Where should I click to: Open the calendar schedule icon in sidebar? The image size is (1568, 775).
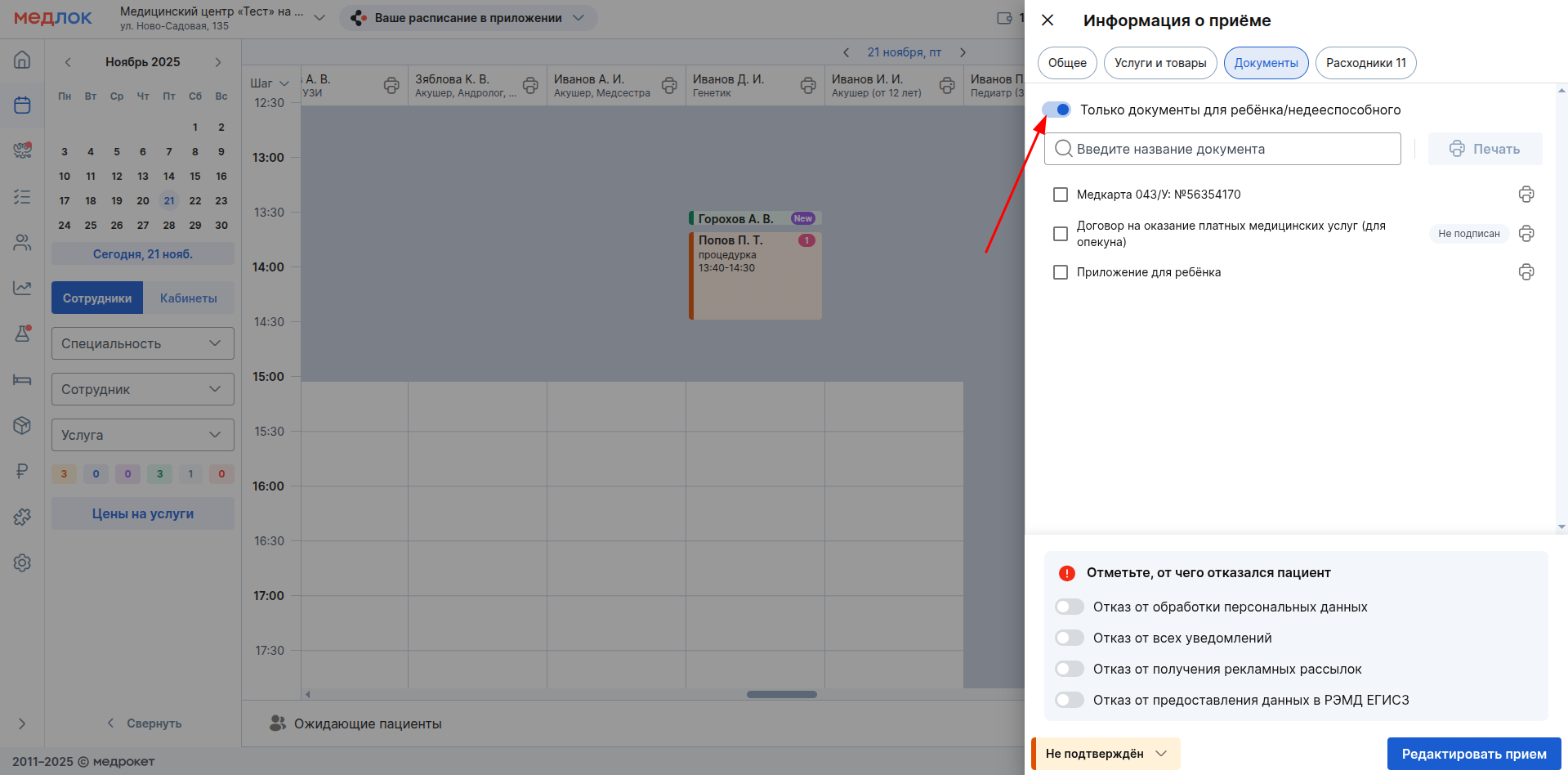22,105
